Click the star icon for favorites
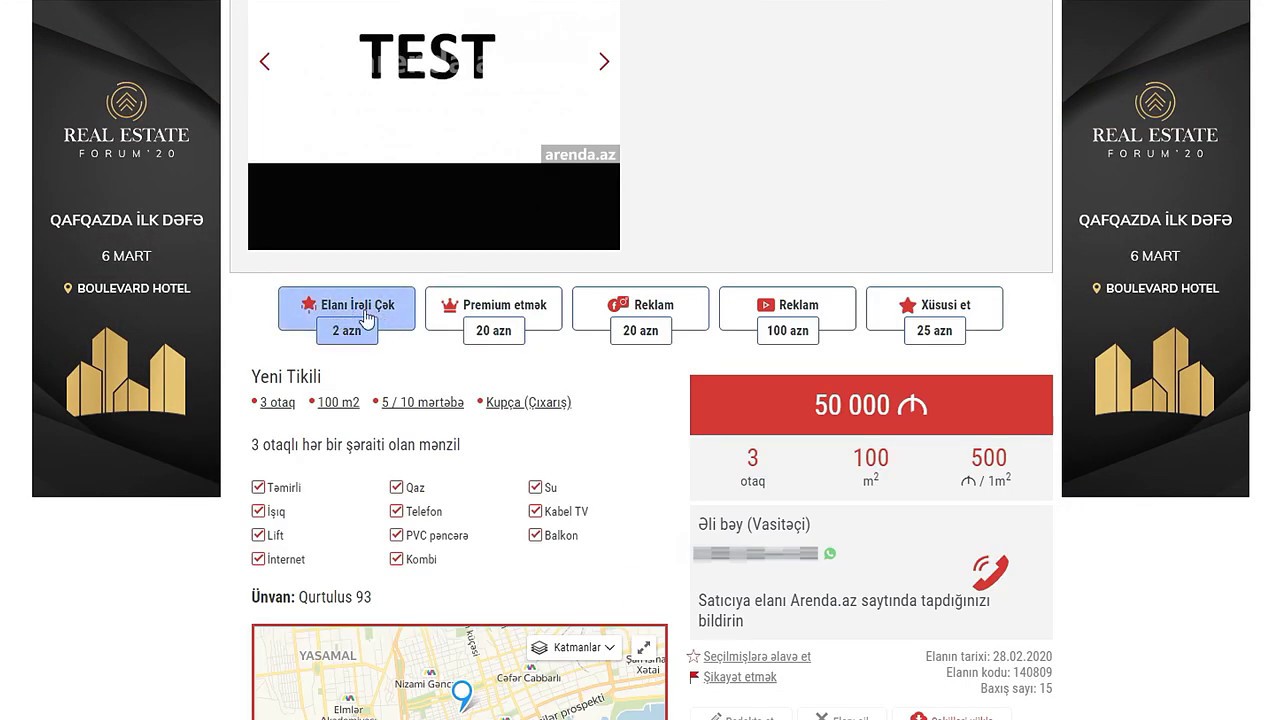 [693, 657]
